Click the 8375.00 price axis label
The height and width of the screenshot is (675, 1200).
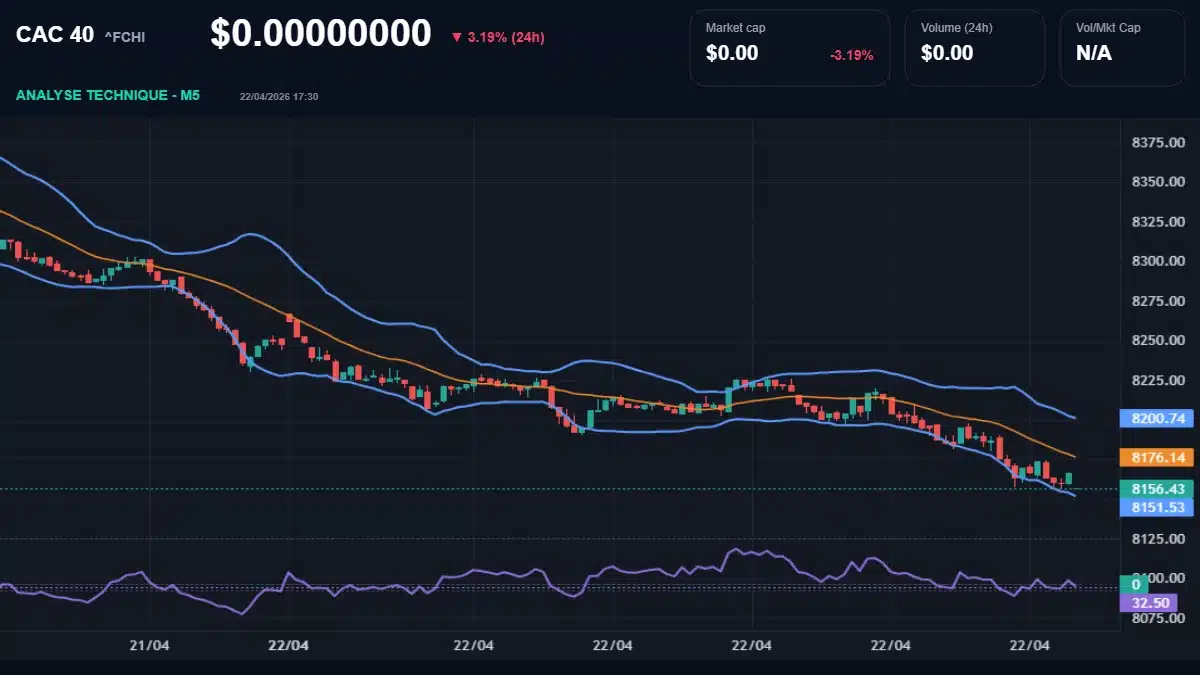tap(1158, 143)
